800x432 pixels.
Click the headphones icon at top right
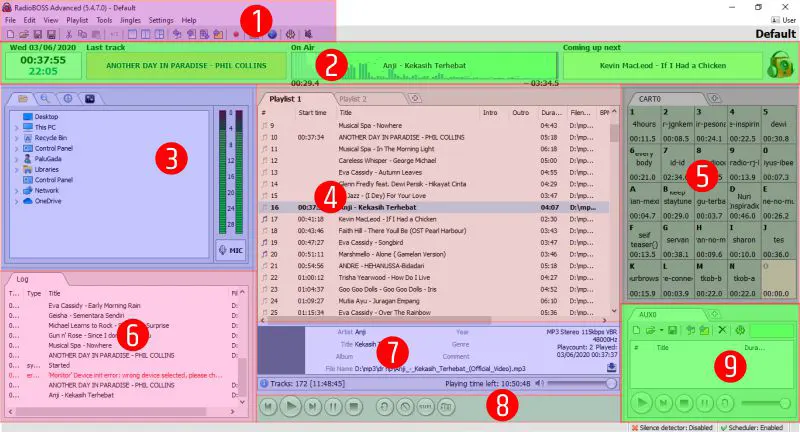click(x=777, y=65)
